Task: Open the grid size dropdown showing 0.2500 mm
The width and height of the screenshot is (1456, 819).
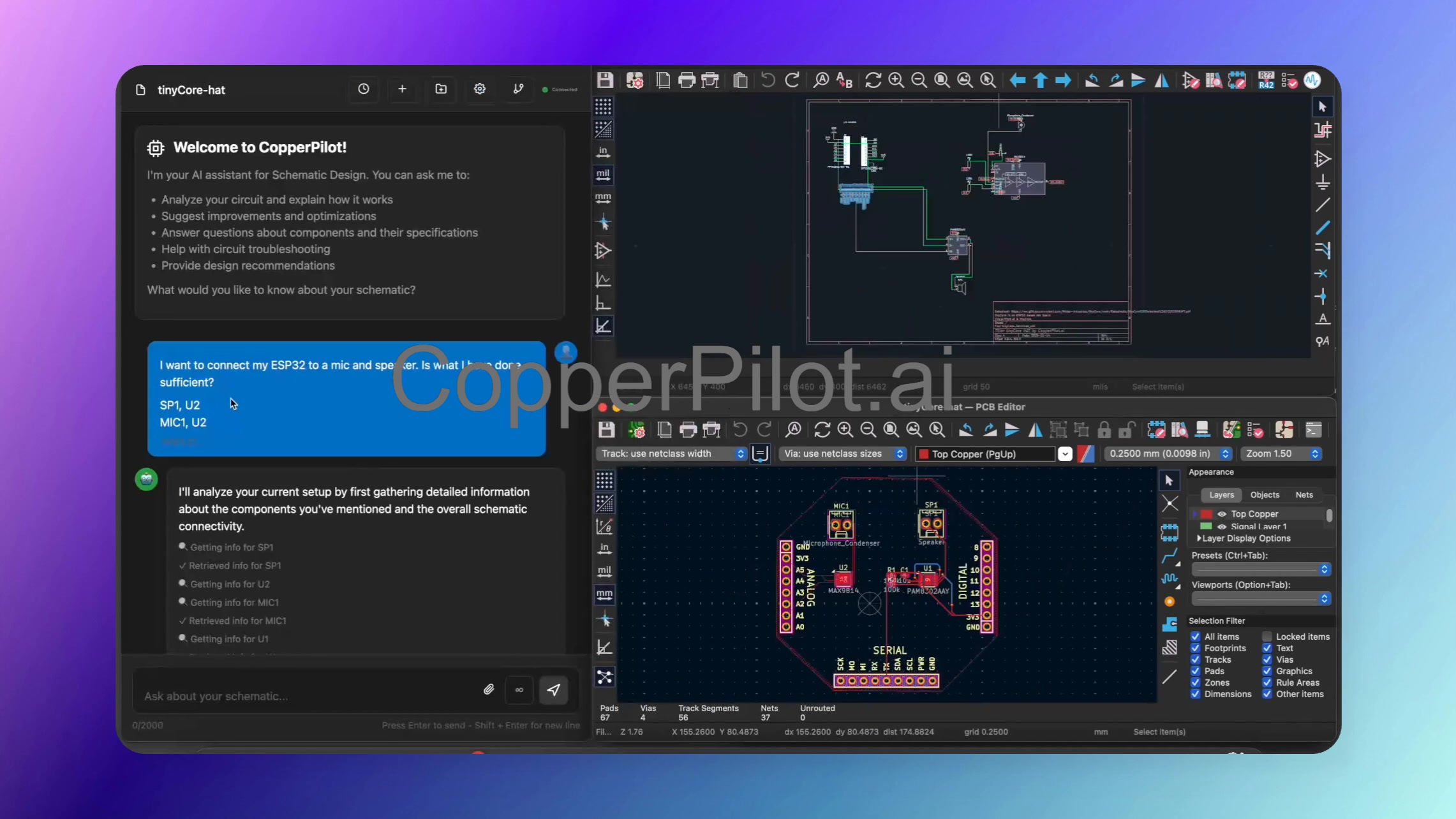Action: [x=1168, y=454]
